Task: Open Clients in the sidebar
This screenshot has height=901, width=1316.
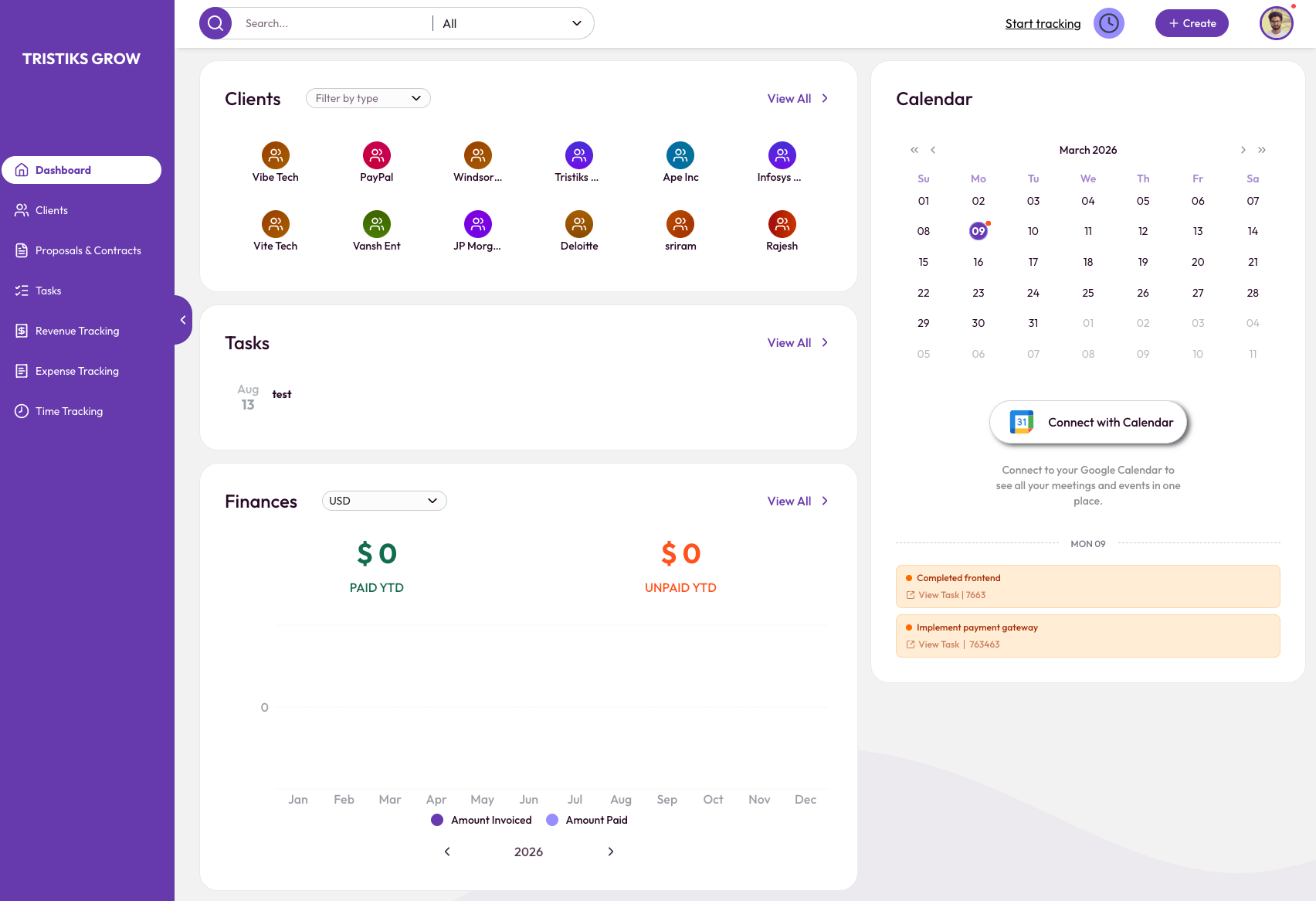Action: (x=82, y=210)
